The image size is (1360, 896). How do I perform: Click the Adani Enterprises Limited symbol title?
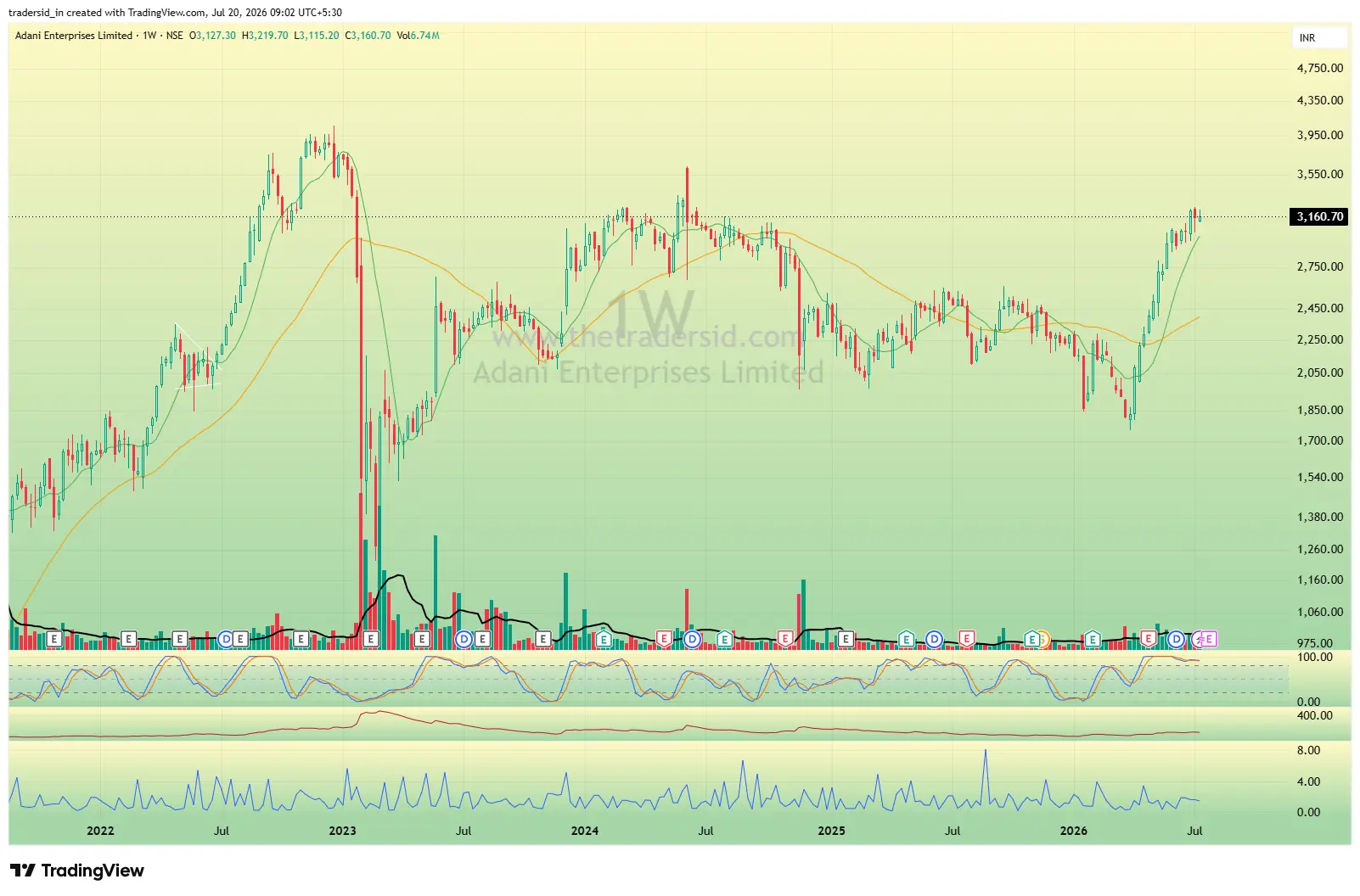(x=74, y=36)
